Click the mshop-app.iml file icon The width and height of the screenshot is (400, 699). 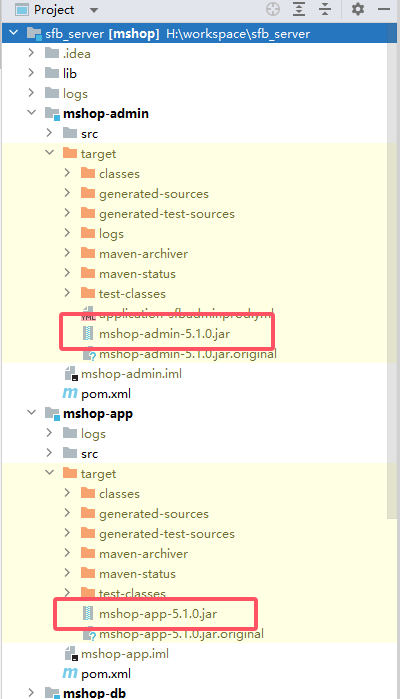(71, 654)
